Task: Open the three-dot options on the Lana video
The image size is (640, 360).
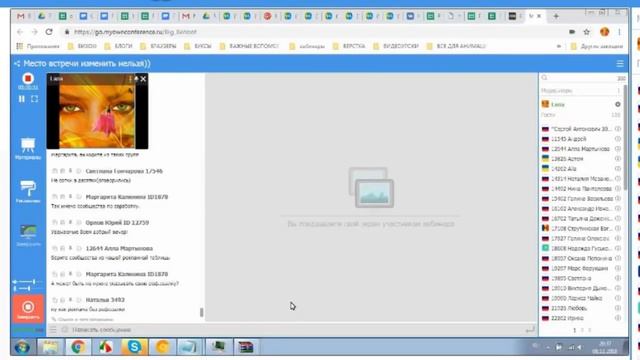Action: click(x=130, y=79)
